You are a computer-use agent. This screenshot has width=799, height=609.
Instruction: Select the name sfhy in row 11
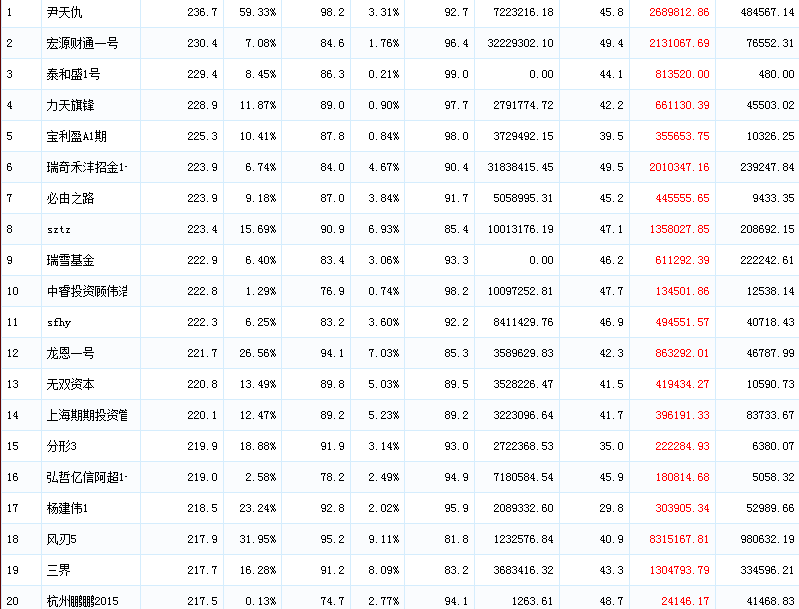point(59,323)
